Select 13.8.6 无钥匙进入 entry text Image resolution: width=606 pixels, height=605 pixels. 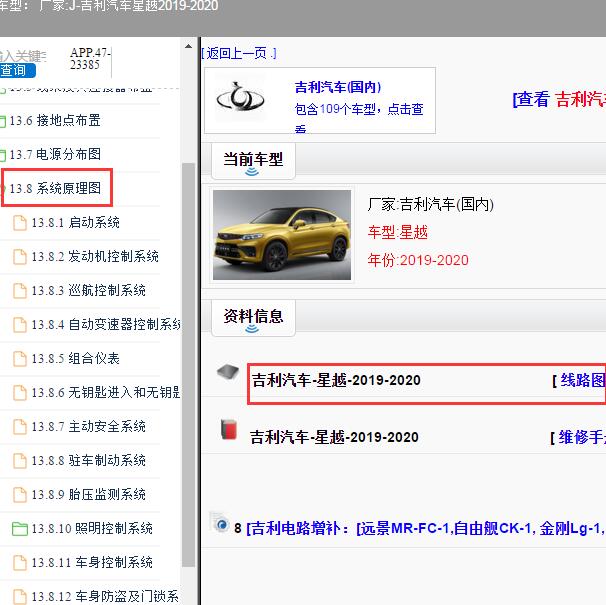pos(106,392)
